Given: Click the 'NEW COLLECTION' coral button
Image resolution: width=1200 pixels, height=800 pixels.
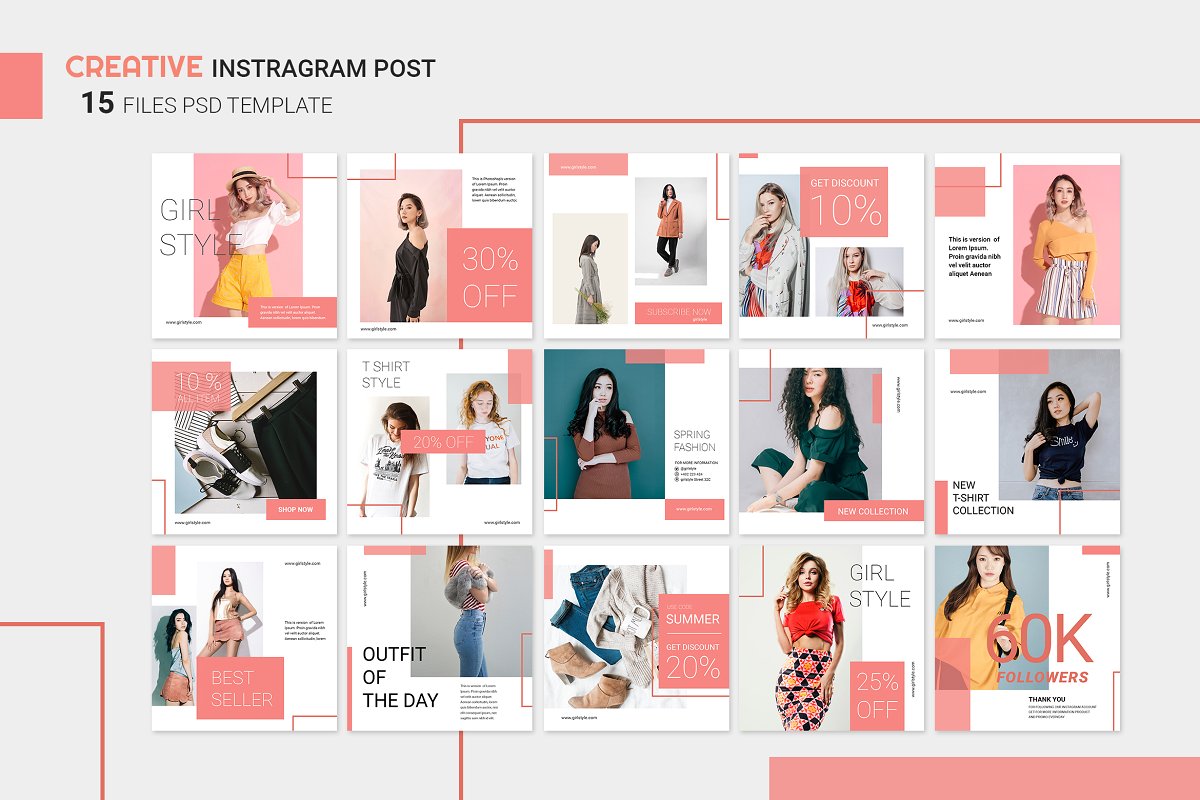Looking at the screenshot, I should click(873, 511).
